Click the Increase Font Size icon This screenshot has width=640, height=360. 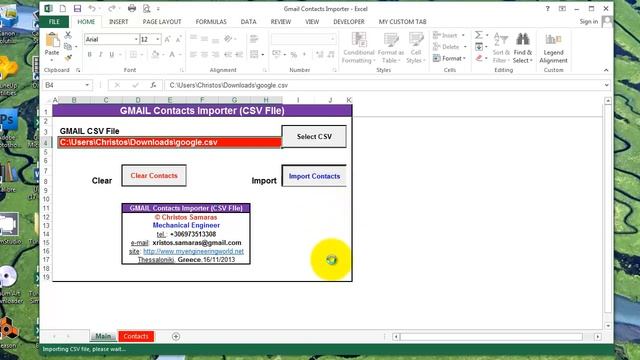point(167,39)
